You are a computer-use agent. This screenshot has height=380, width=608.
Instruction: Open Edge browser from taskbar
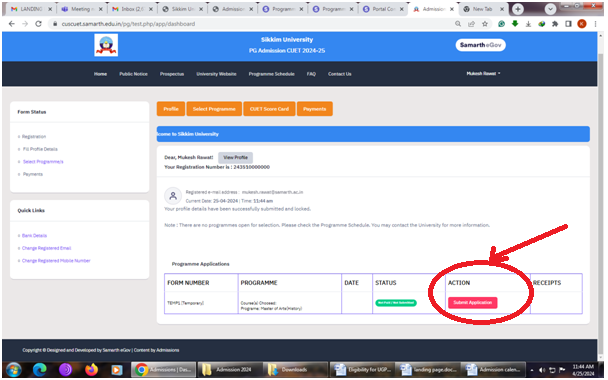pos(40,370)
